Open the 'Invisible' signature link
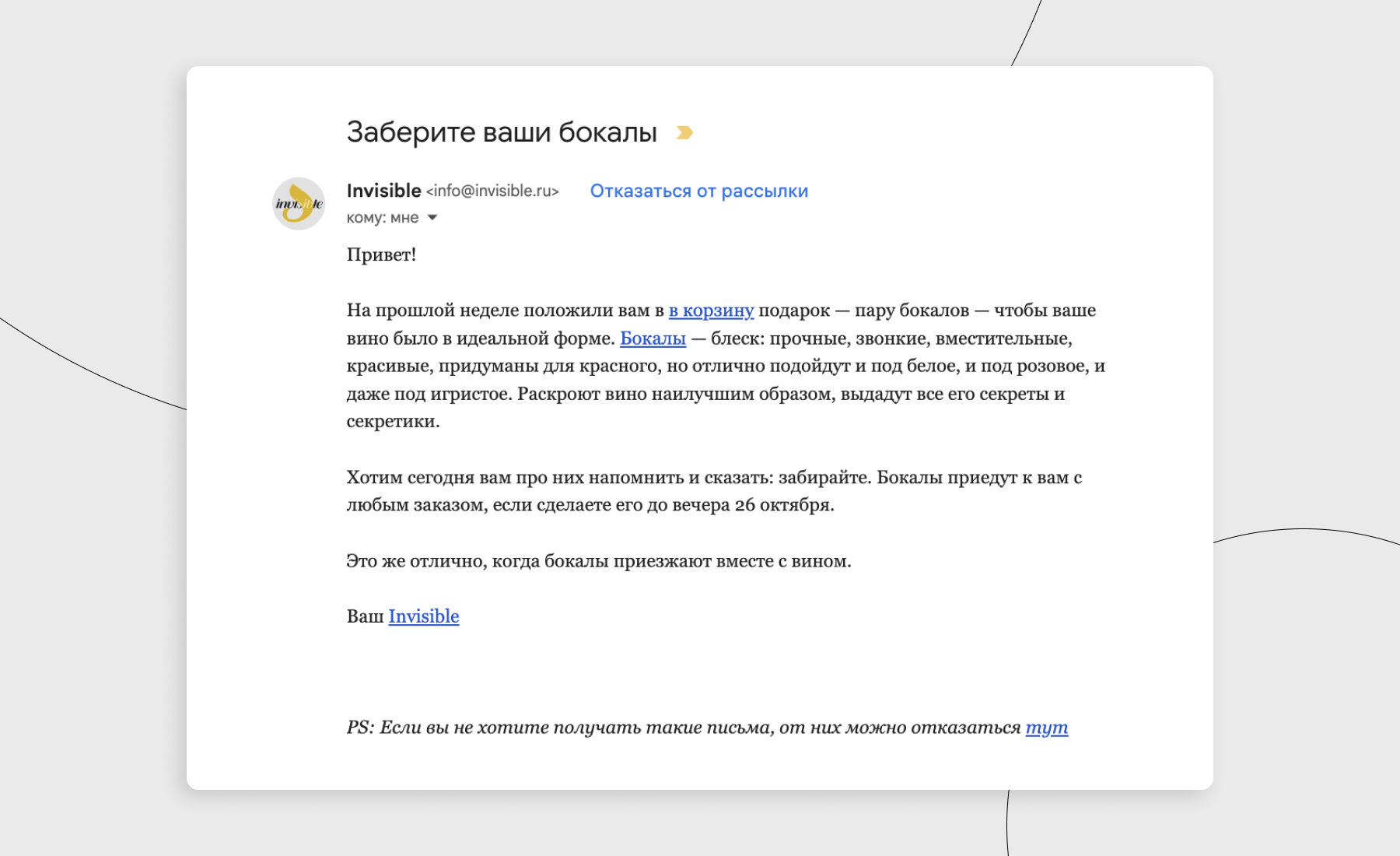The height and width of the screenshot is (856, 1400). coord(424,616)
